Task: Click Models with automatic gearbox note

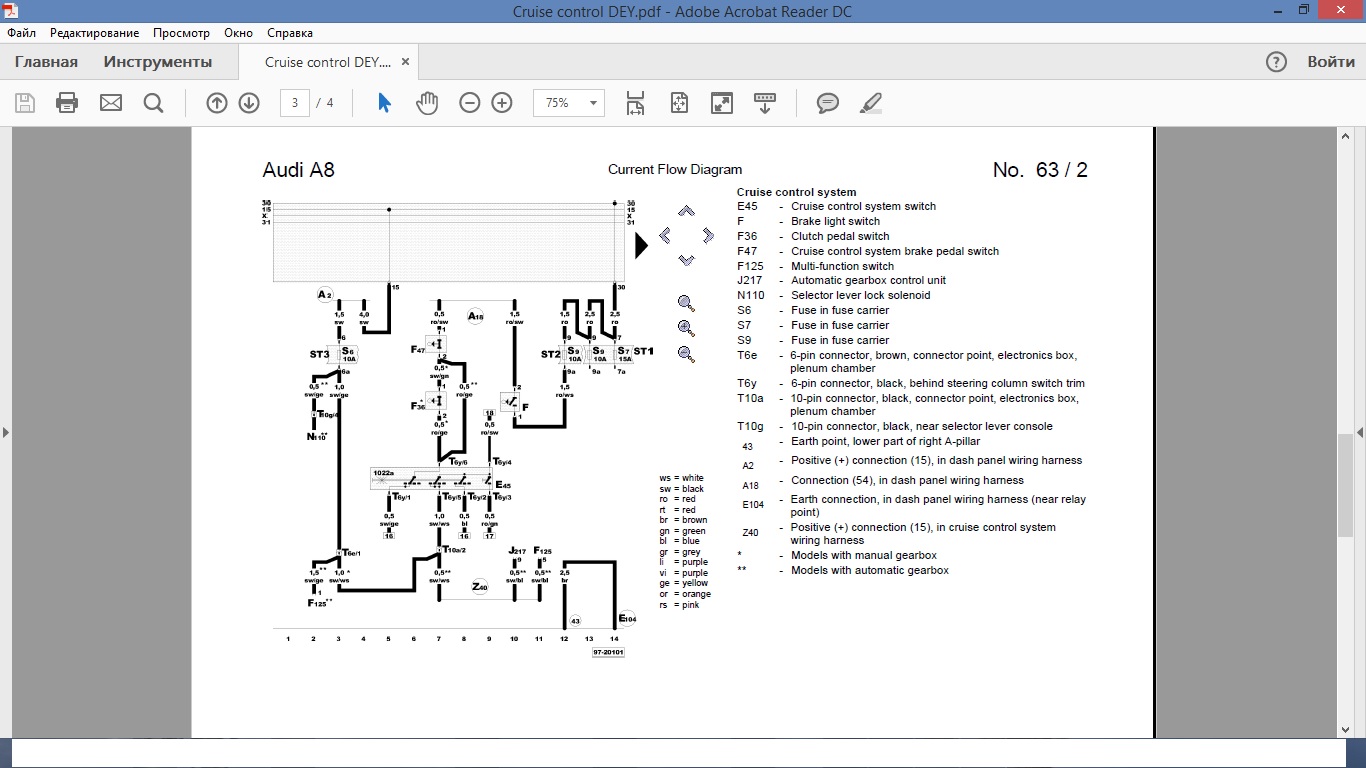Action: tap(870, 570)
